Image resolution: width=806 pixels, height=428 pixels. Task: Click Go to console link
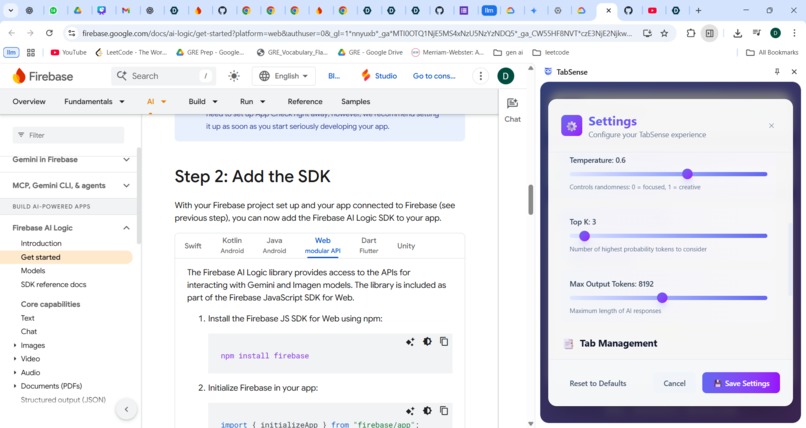pyautogui.click(x=434, y=76)
